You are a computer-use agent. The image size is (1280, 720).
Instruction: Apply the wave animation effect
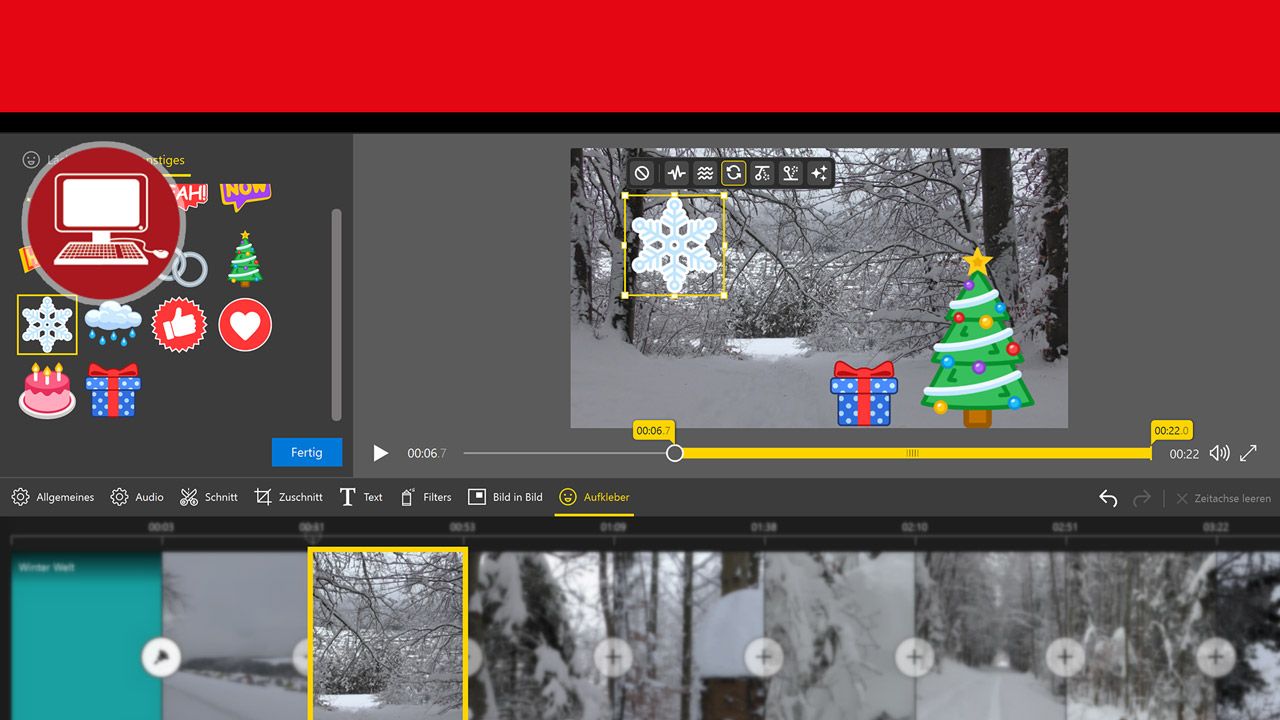tap(705, 172)
